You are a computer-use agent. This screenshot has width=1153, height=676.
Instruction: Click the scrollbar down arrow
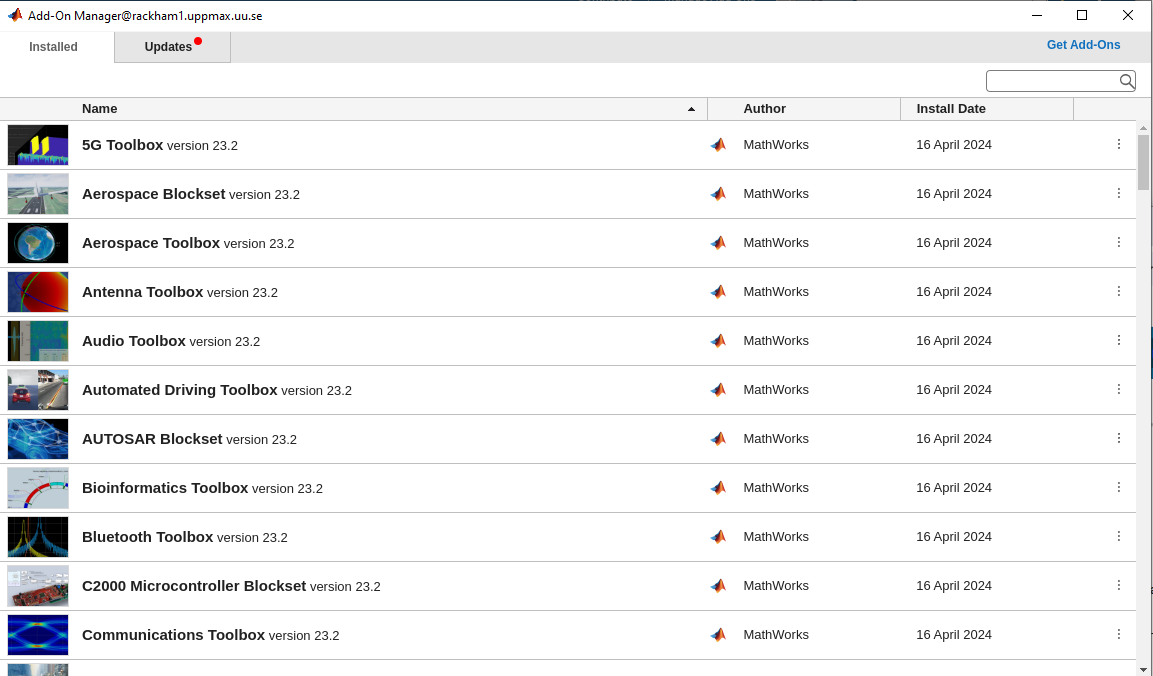tap(1143, 668)
